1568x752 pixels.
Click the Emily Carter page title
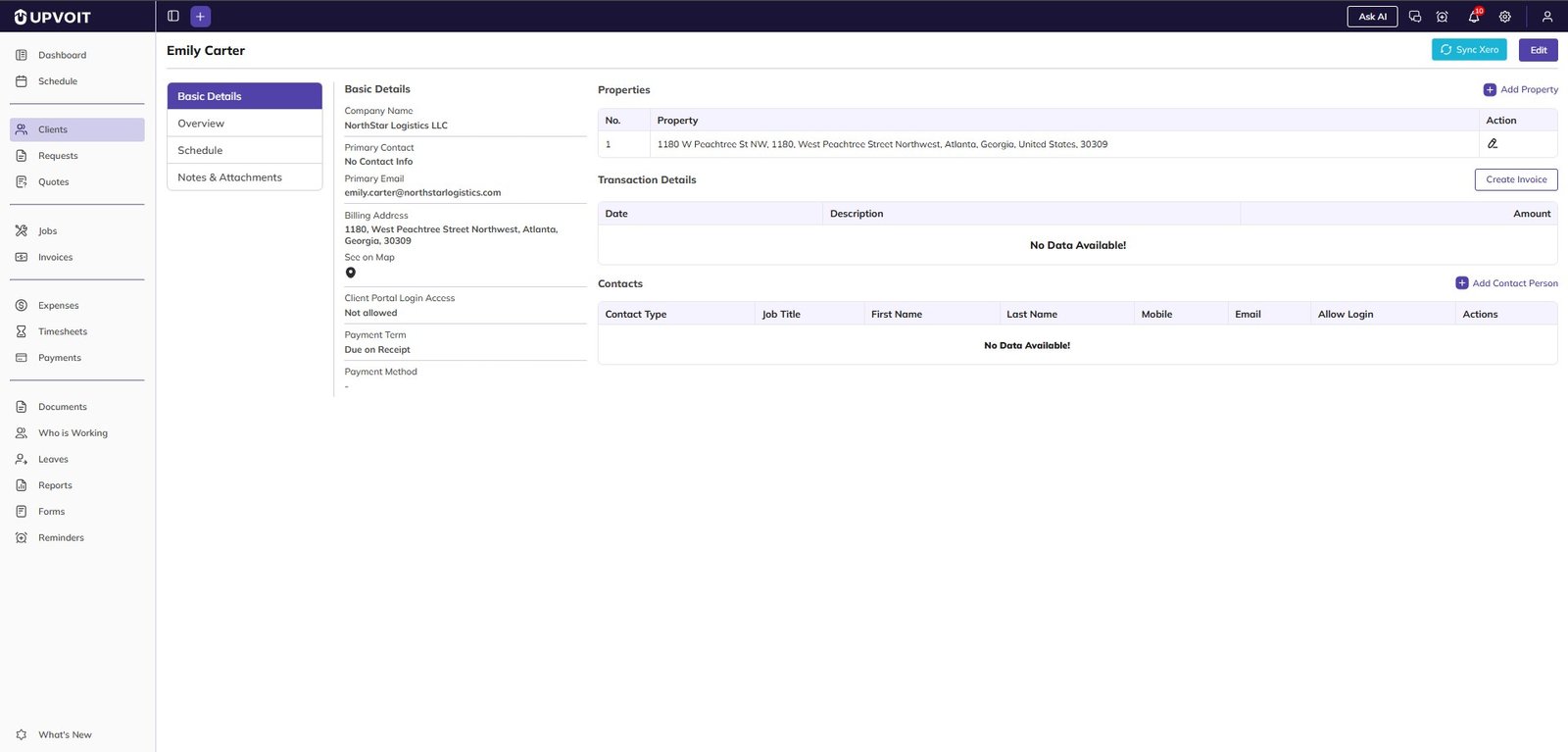click(x=206, y=51)
